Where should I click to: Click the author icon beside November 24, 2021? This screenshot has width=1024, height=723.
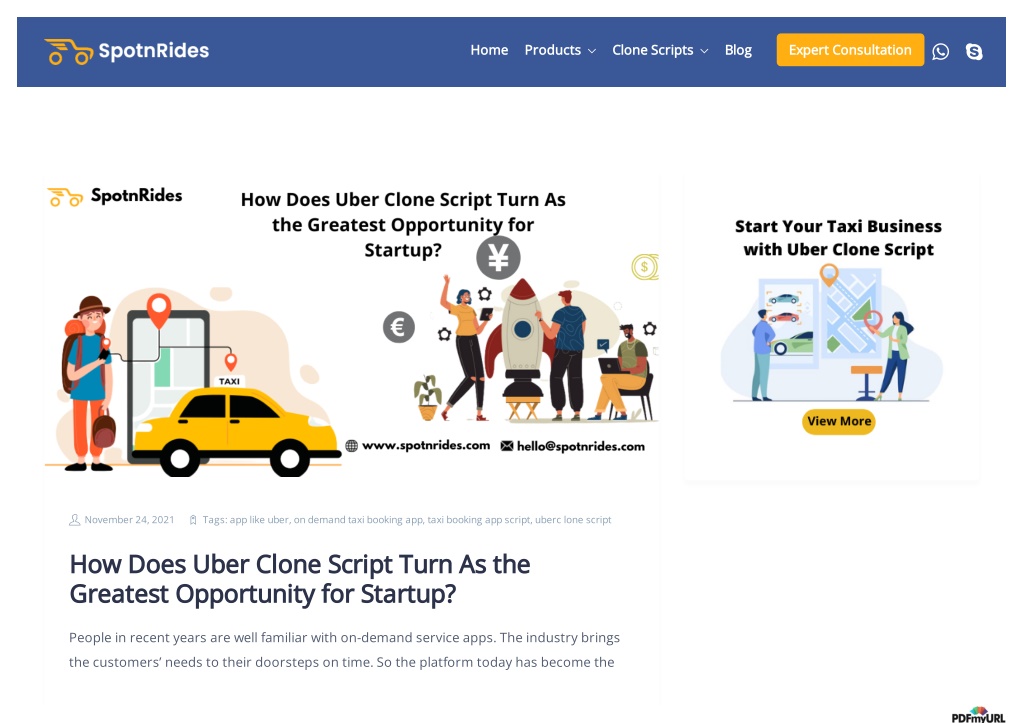(x=74, y=520)
